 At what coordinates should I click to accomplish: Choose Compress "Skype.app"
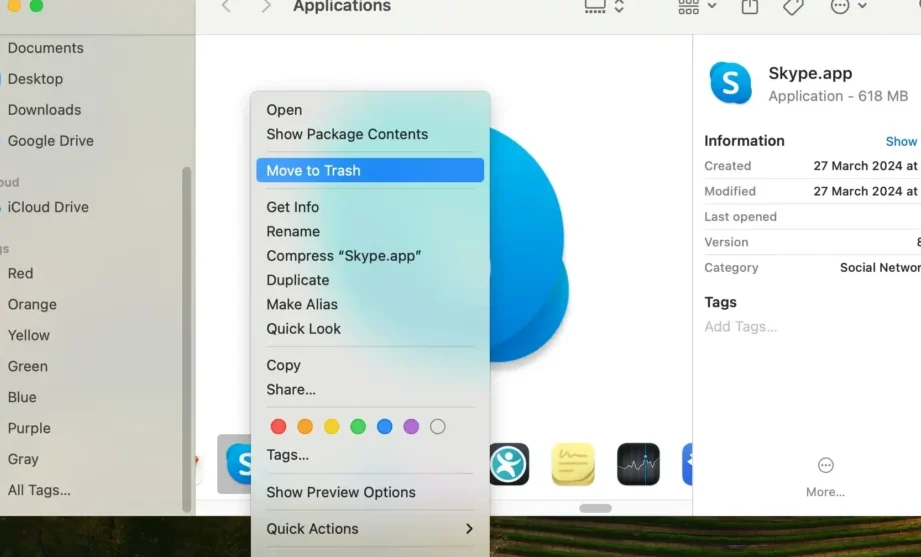click(370, 256)
